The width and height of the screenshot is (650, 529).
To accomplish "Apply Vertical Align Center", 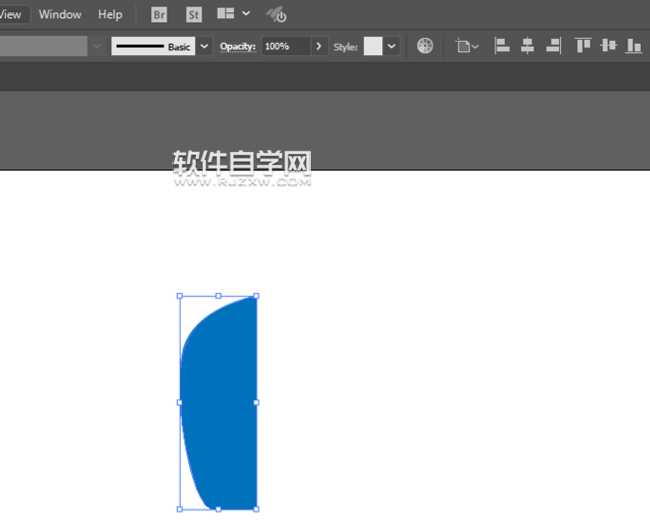I will 608,46.
